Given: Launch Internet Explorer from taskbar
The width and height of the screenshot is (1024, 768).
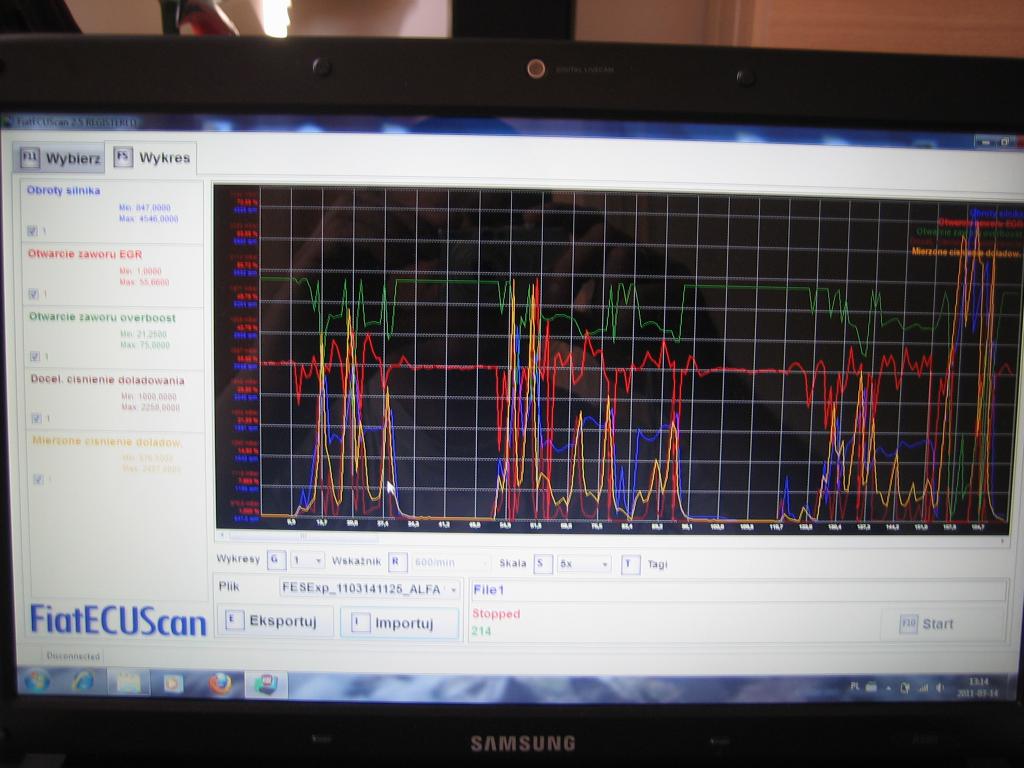Looking at the screenshot, I should [x=82, y=682].
